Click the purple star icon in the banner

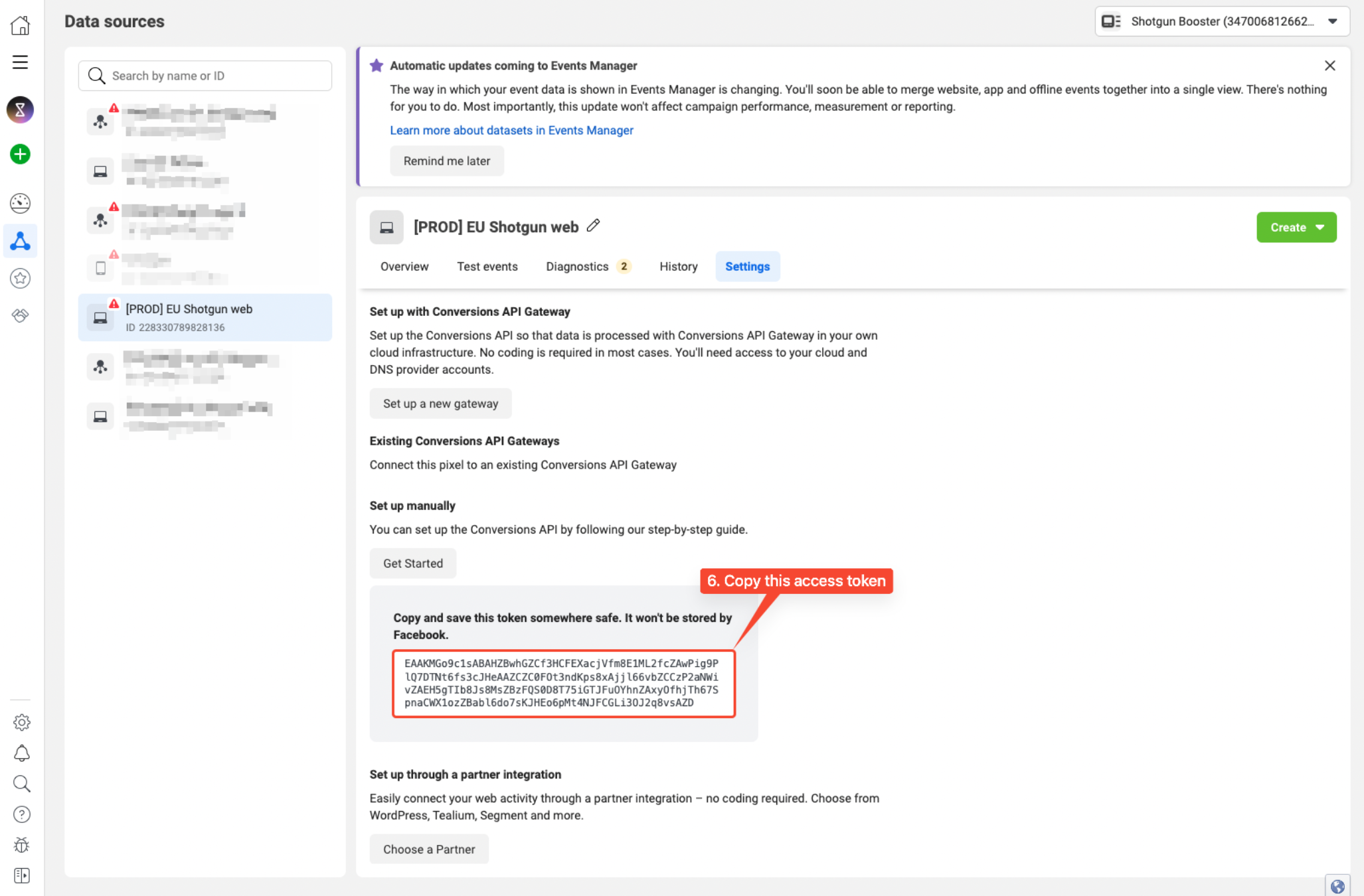click(x=377, y=65)
